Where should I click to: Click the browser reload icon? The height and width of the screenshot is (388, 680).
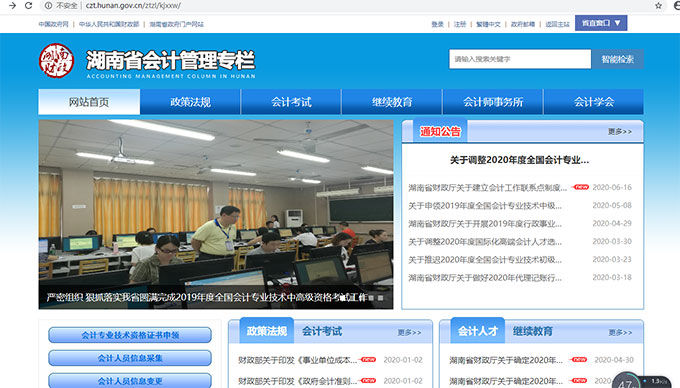click(x=28, y=6)
